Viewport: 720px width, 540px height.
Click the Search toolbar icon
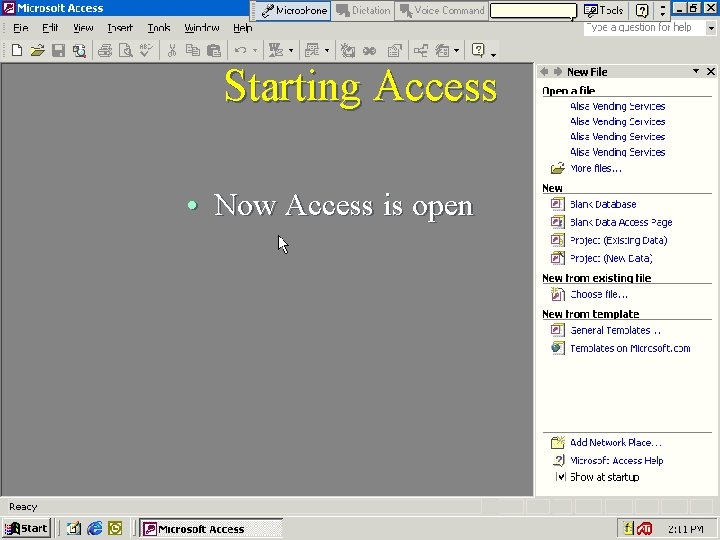[x=79, y=50]
